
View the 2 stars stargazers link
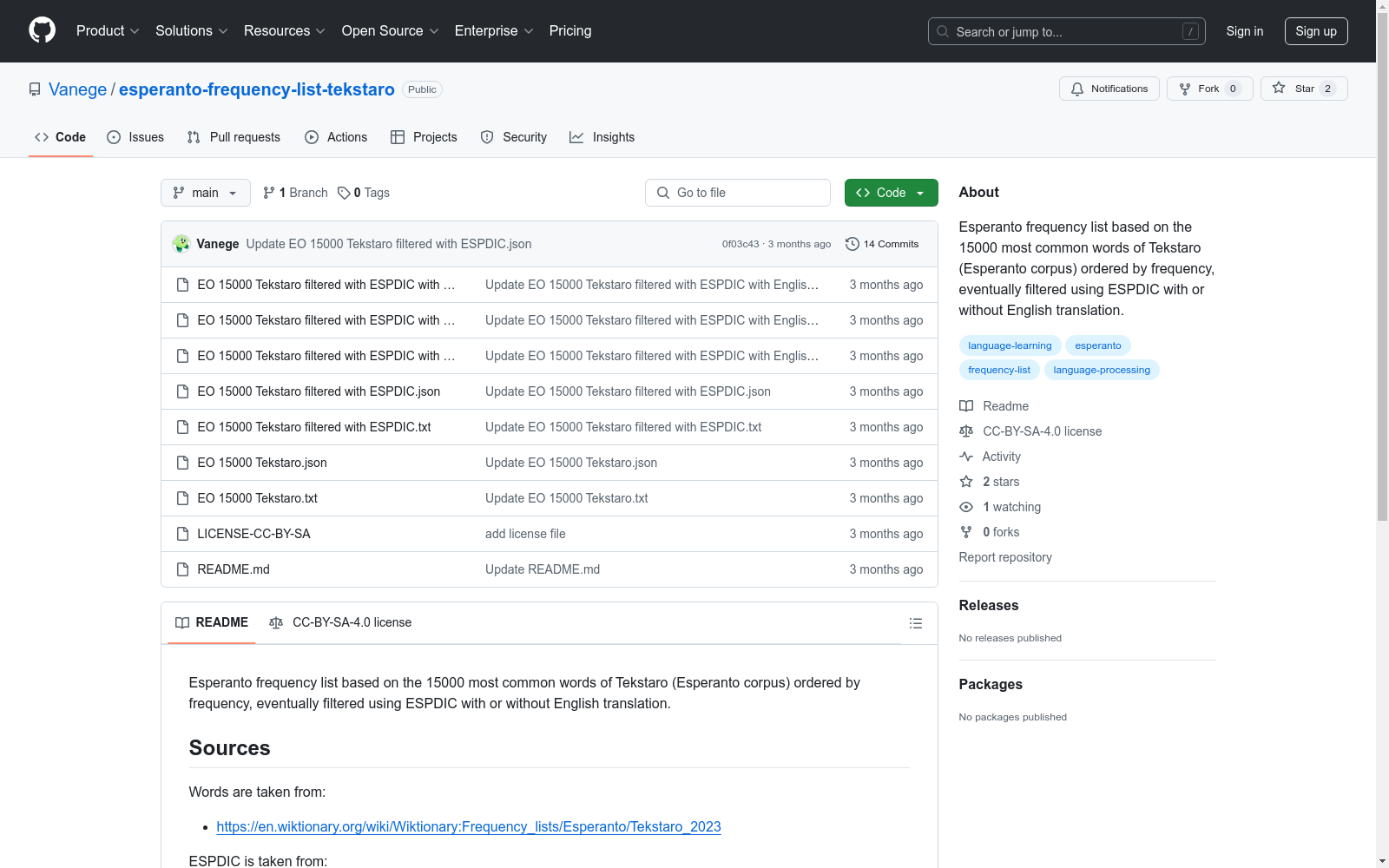pyautogui.click(x=990, y=482)
